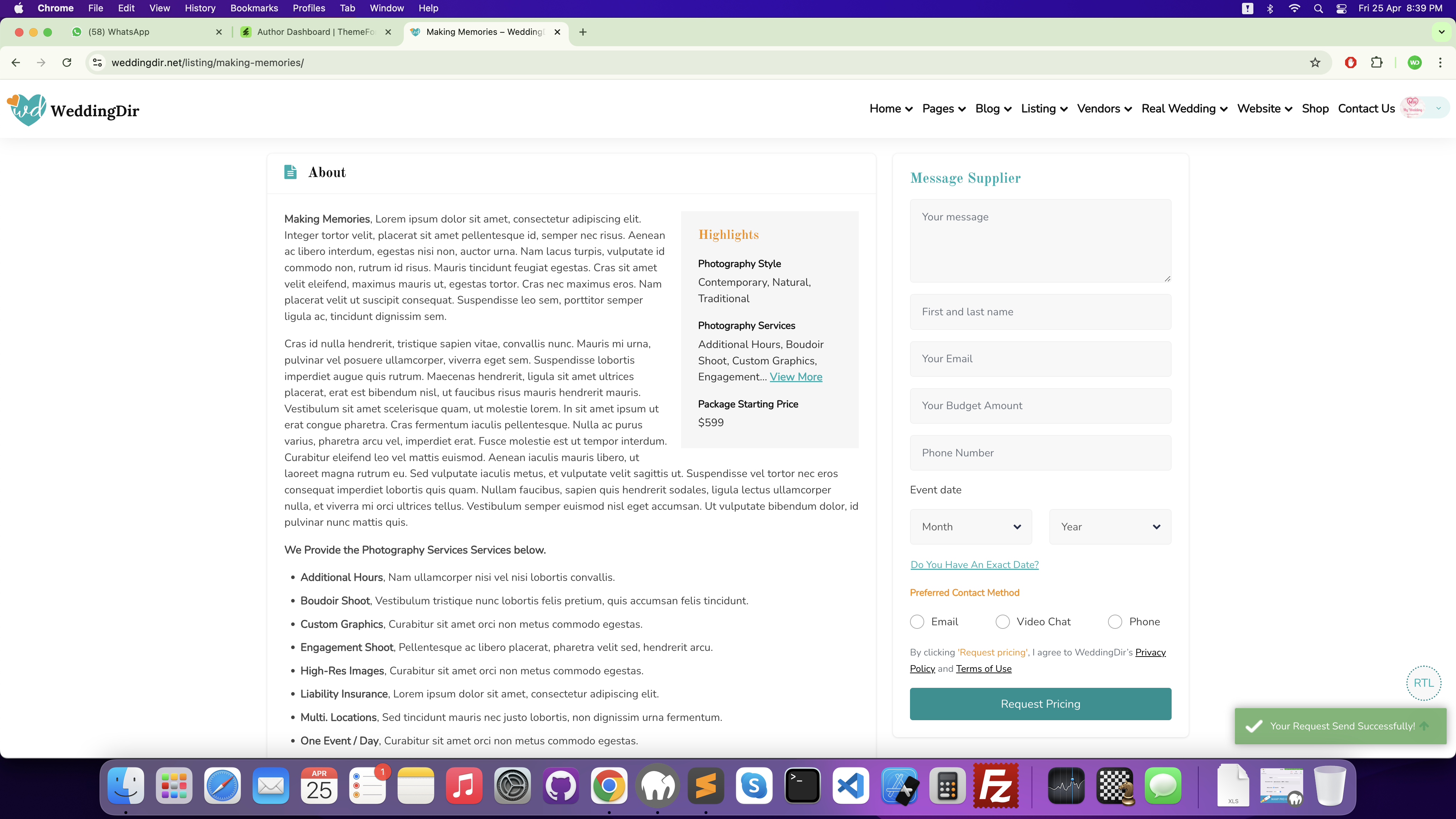Choose Phone as preferred contact method
This screenshot has height=819, width=1456.
point(1115,622)
